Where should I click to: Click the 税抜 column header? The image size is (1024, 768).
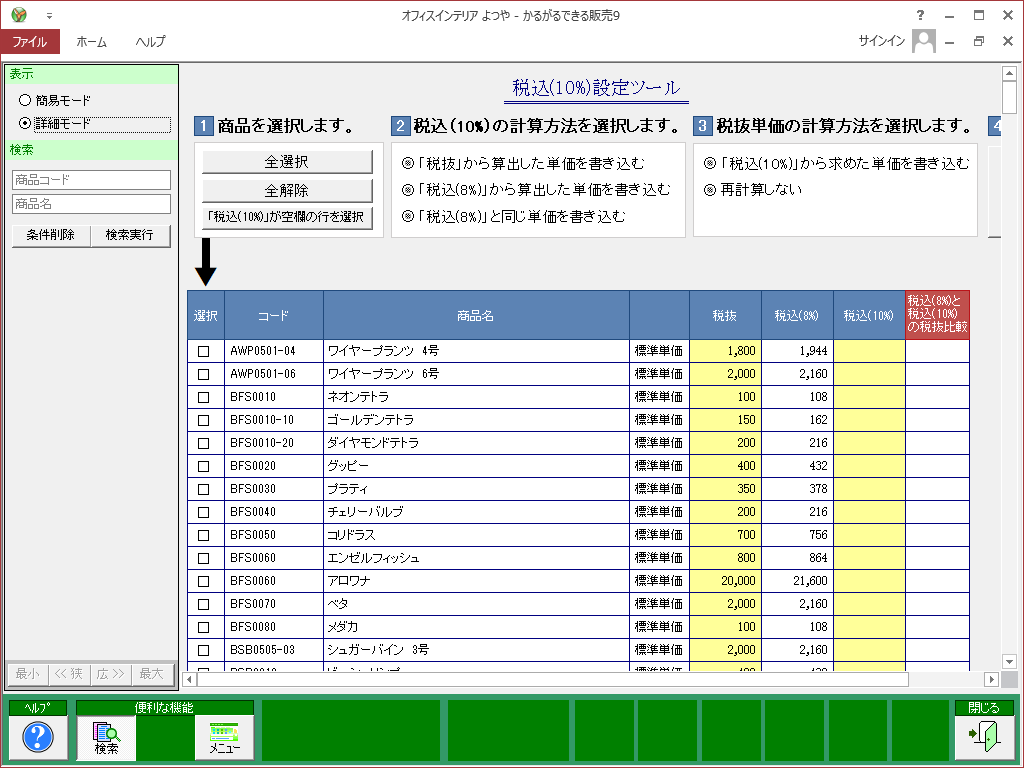pyautogui.click(x=725, y=315)
